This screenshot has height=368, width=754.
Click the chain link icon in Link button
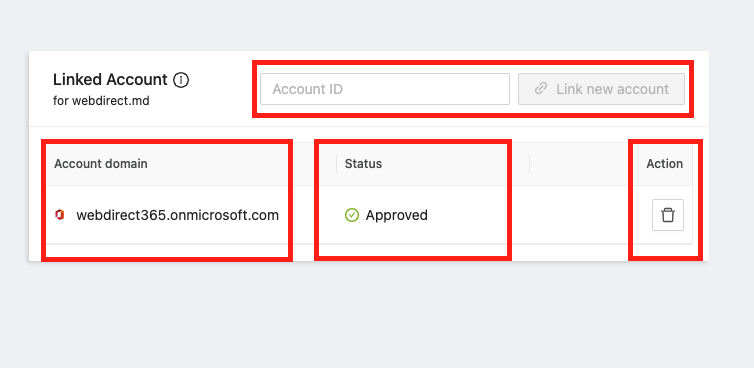(541, 89)
